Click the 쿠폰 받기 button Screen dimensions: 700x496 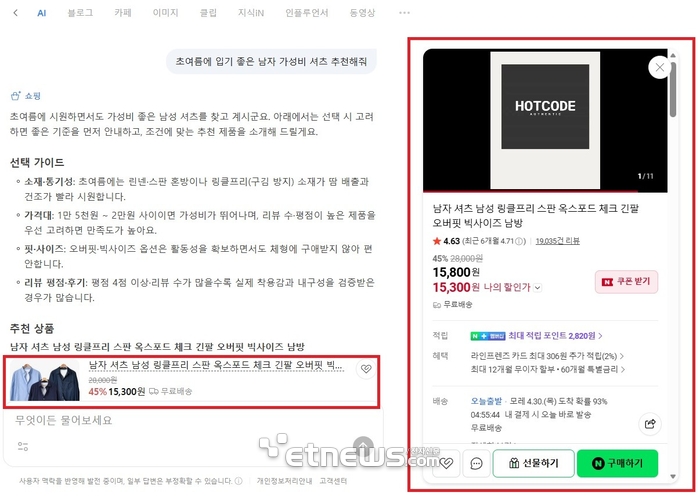click(626, 282)
